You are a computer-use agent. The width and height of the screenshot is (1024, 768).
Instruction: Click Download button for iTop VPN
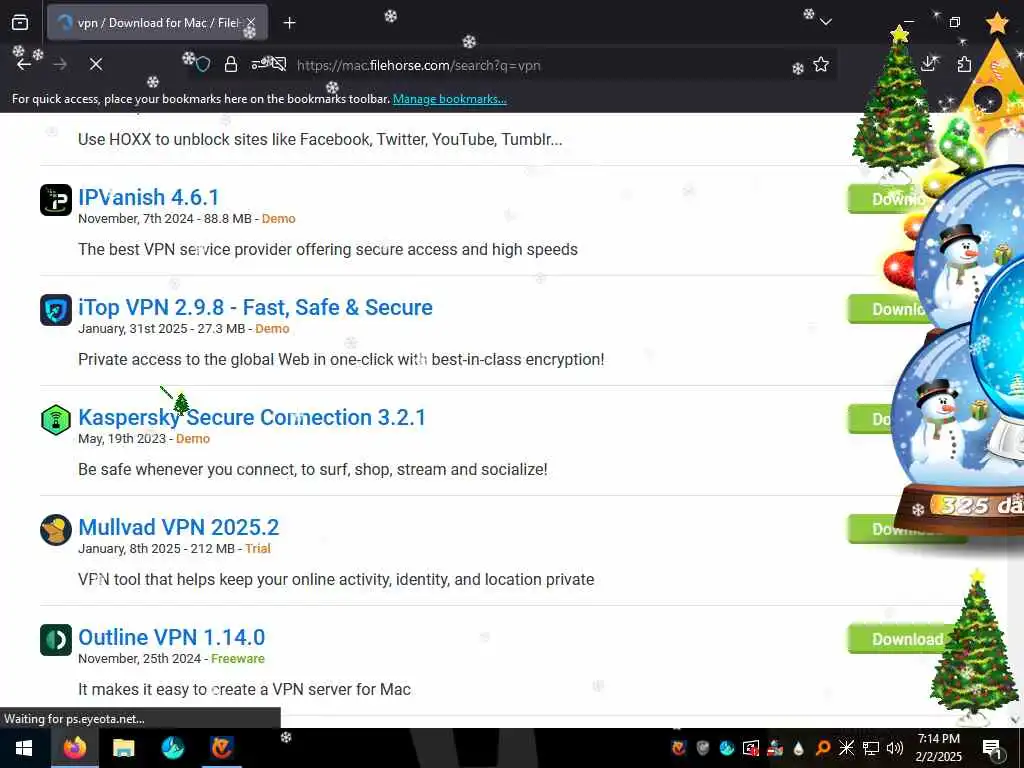(888, 309)
